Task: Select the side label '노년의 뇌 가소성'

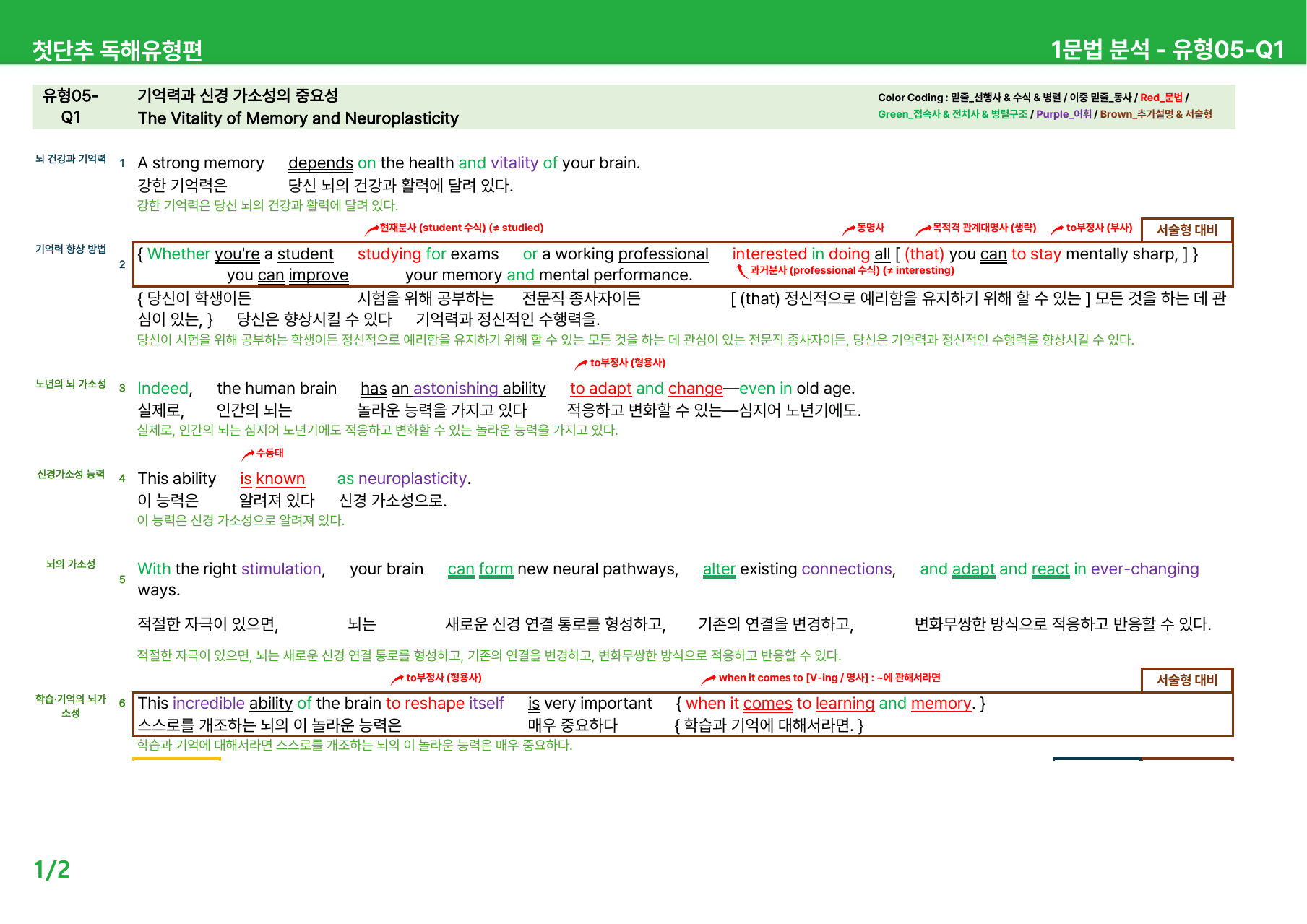Action: tap(71, 384)
